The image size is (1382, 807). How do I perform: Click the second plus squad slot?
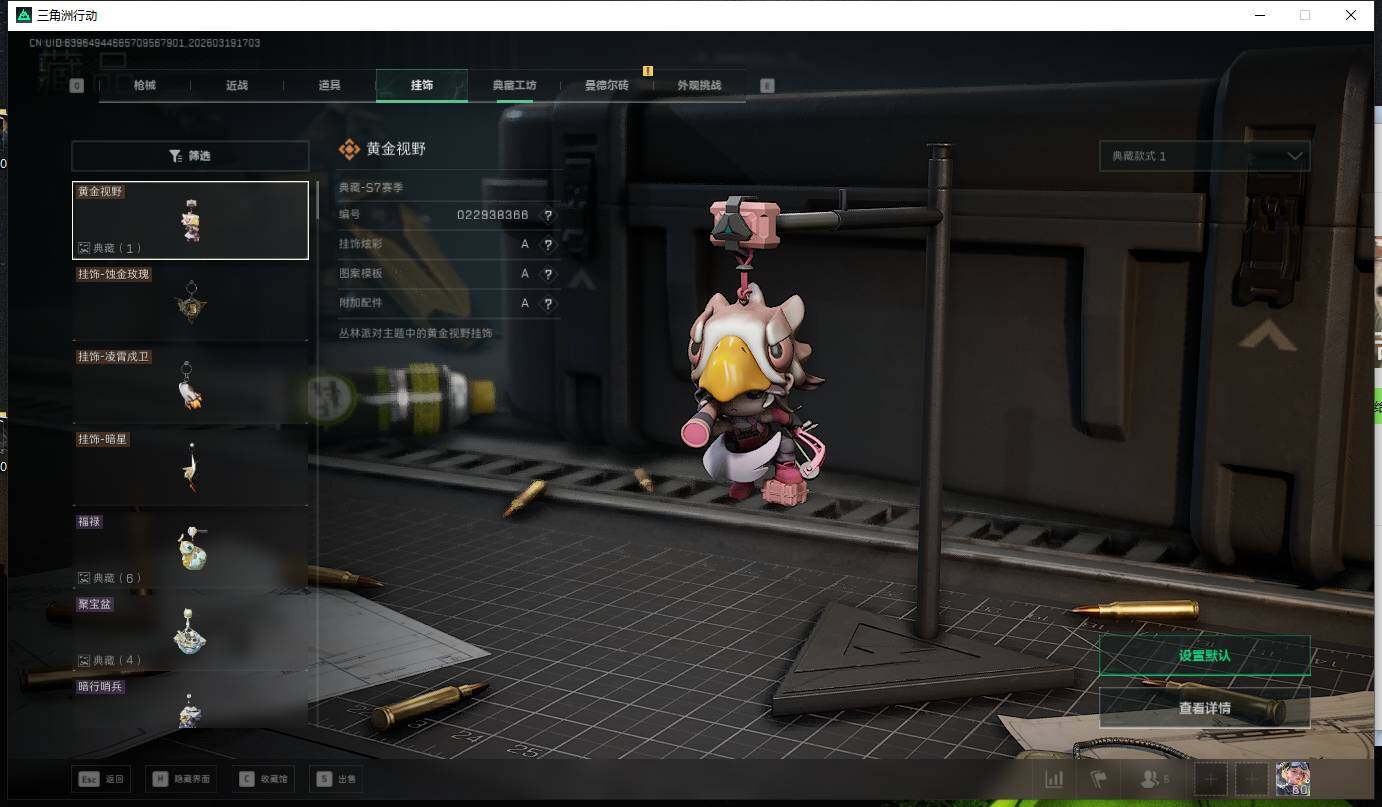coord(1251,779)
